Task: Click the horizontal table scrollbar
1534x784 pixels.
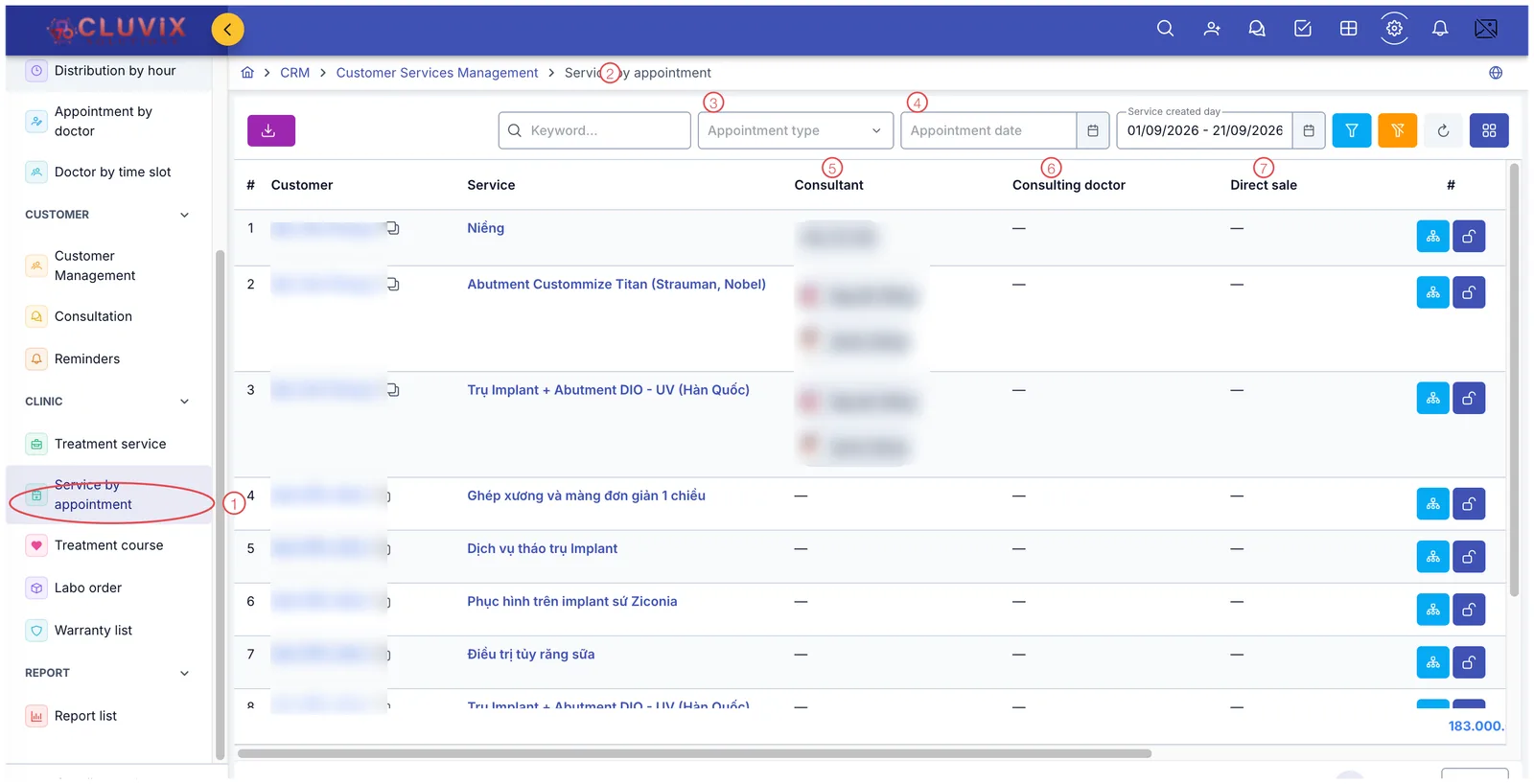Action: [694, 753]
